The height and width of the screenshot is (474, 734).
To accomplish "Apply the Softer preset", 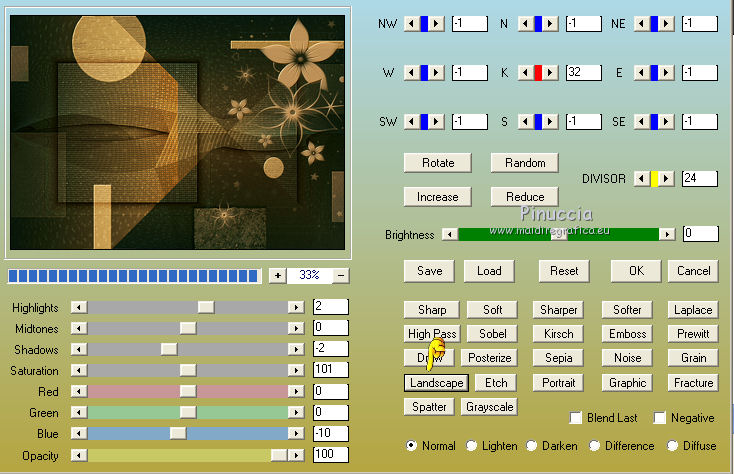I will pos(627,310).
